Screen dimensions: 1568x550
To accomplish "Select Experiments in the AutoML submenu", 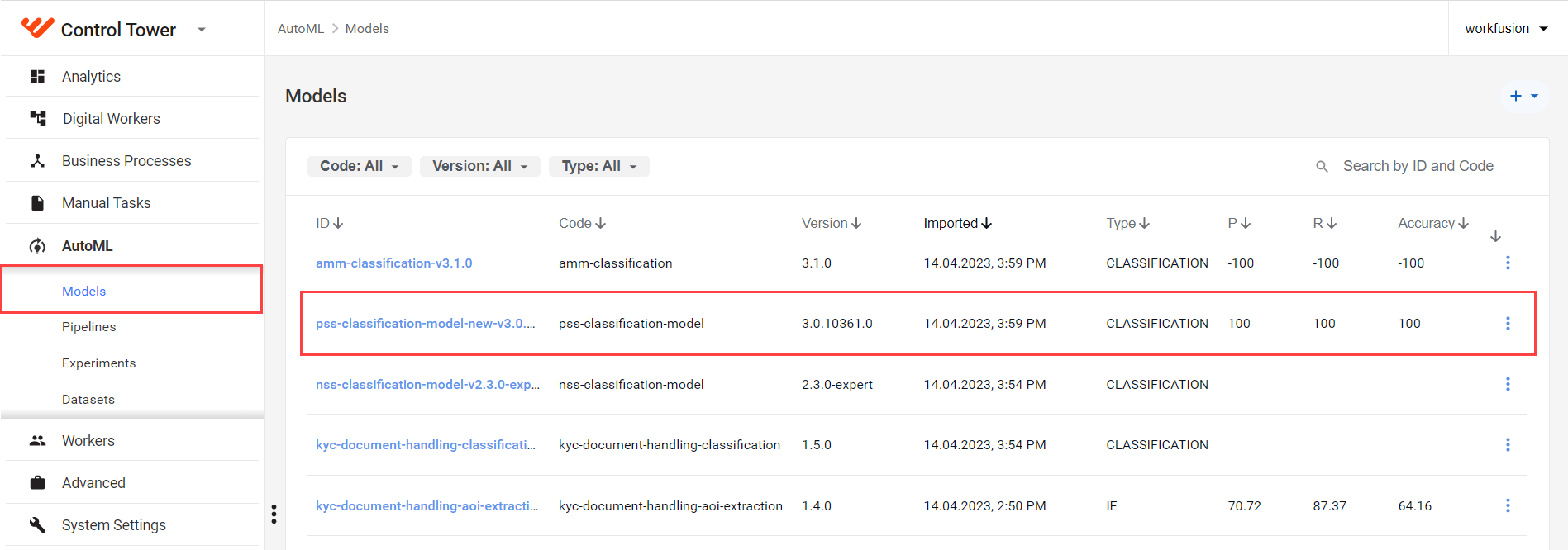I will (x=98, y=363).
